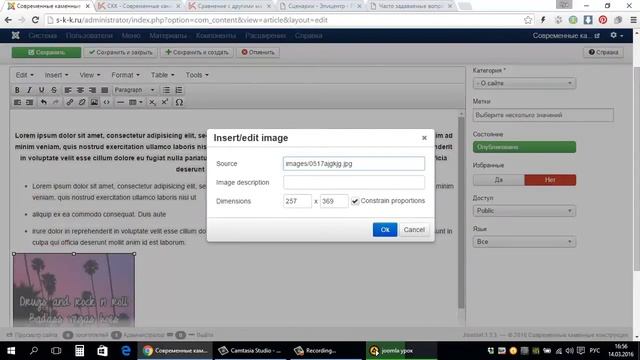Bookmark page with star icon

point(528,20)
